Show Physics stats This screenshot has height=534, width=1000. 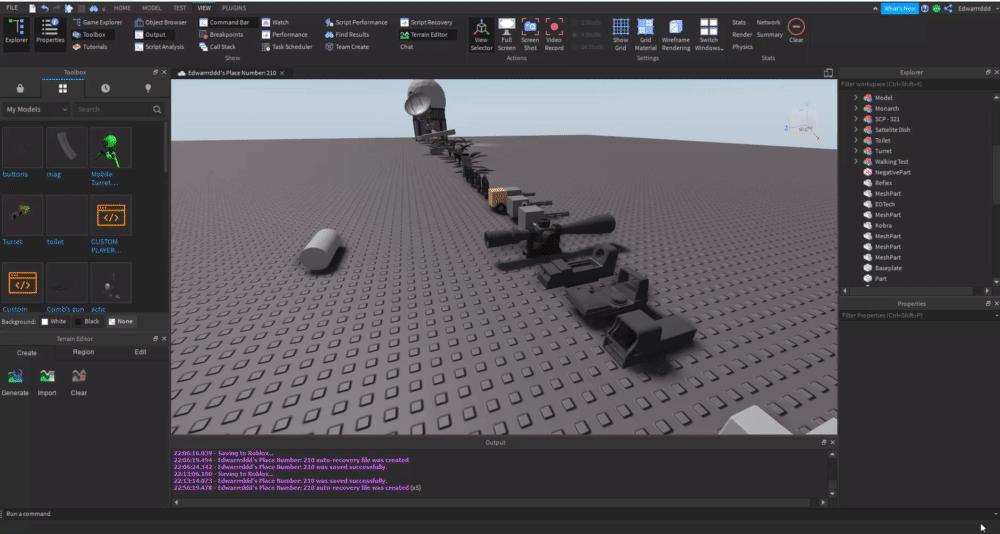click(742, 47)
